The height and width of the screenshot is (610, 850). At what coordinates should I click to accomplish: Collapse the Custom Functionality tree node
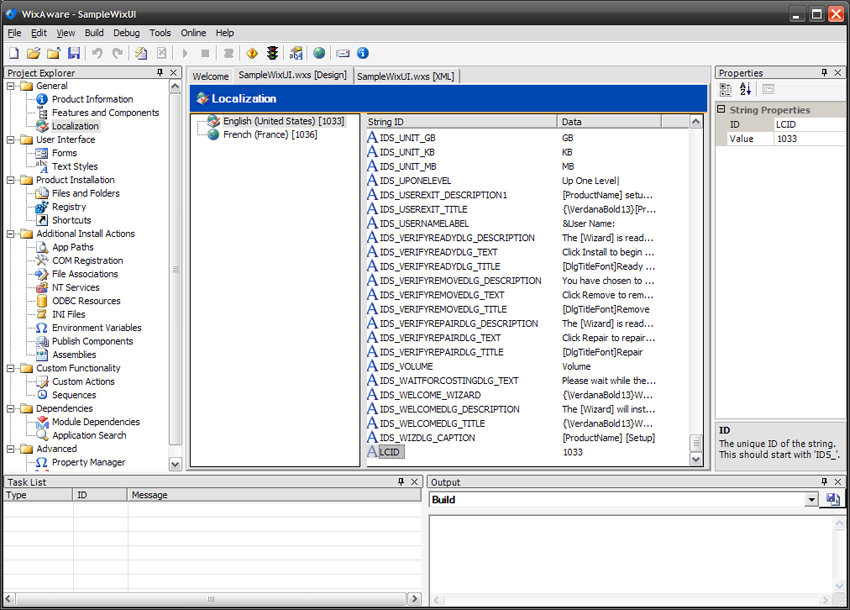click(11, 368)
